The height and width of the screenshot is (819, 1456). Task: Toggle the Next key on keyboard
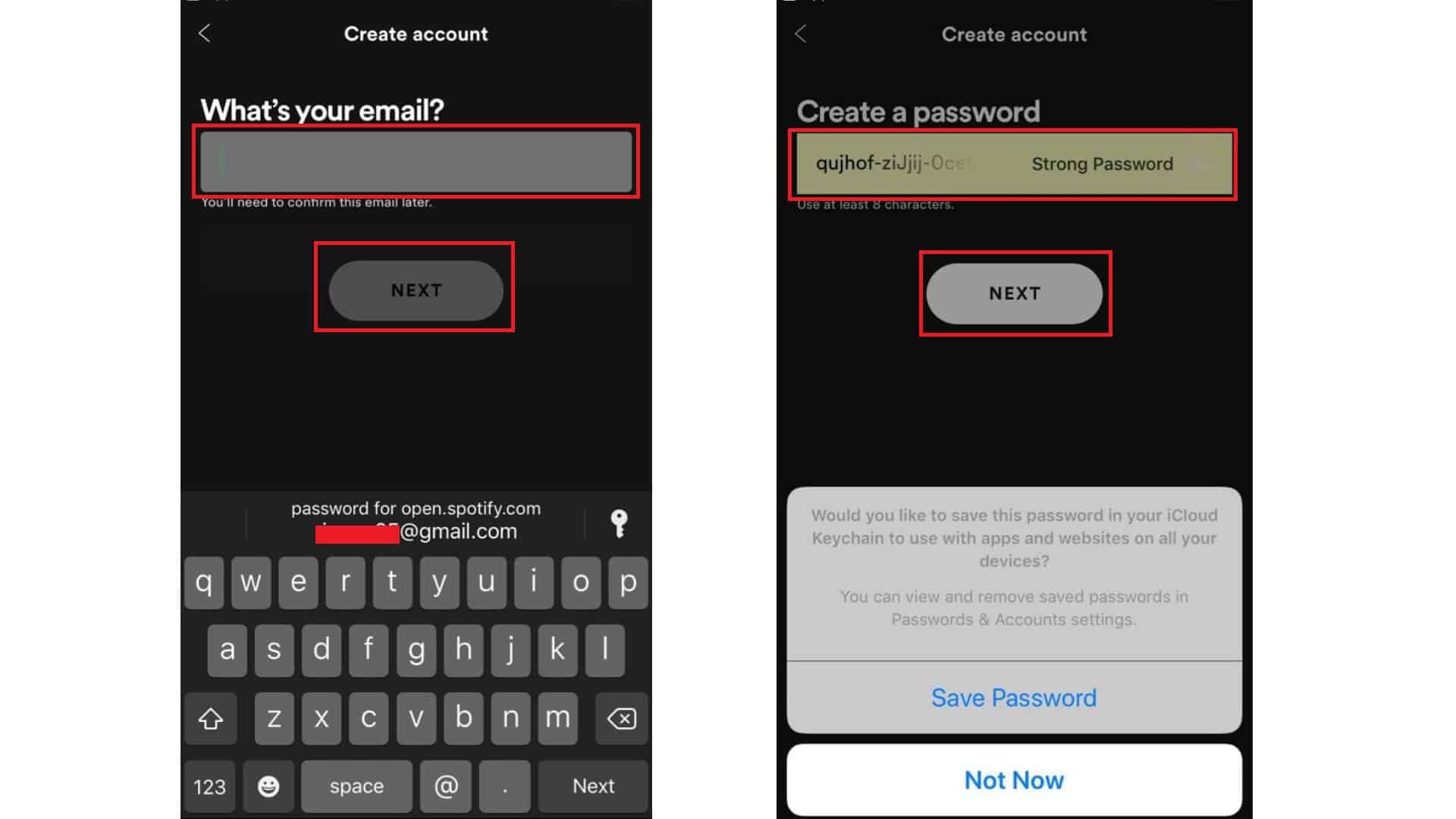click(x=593, y=786)
